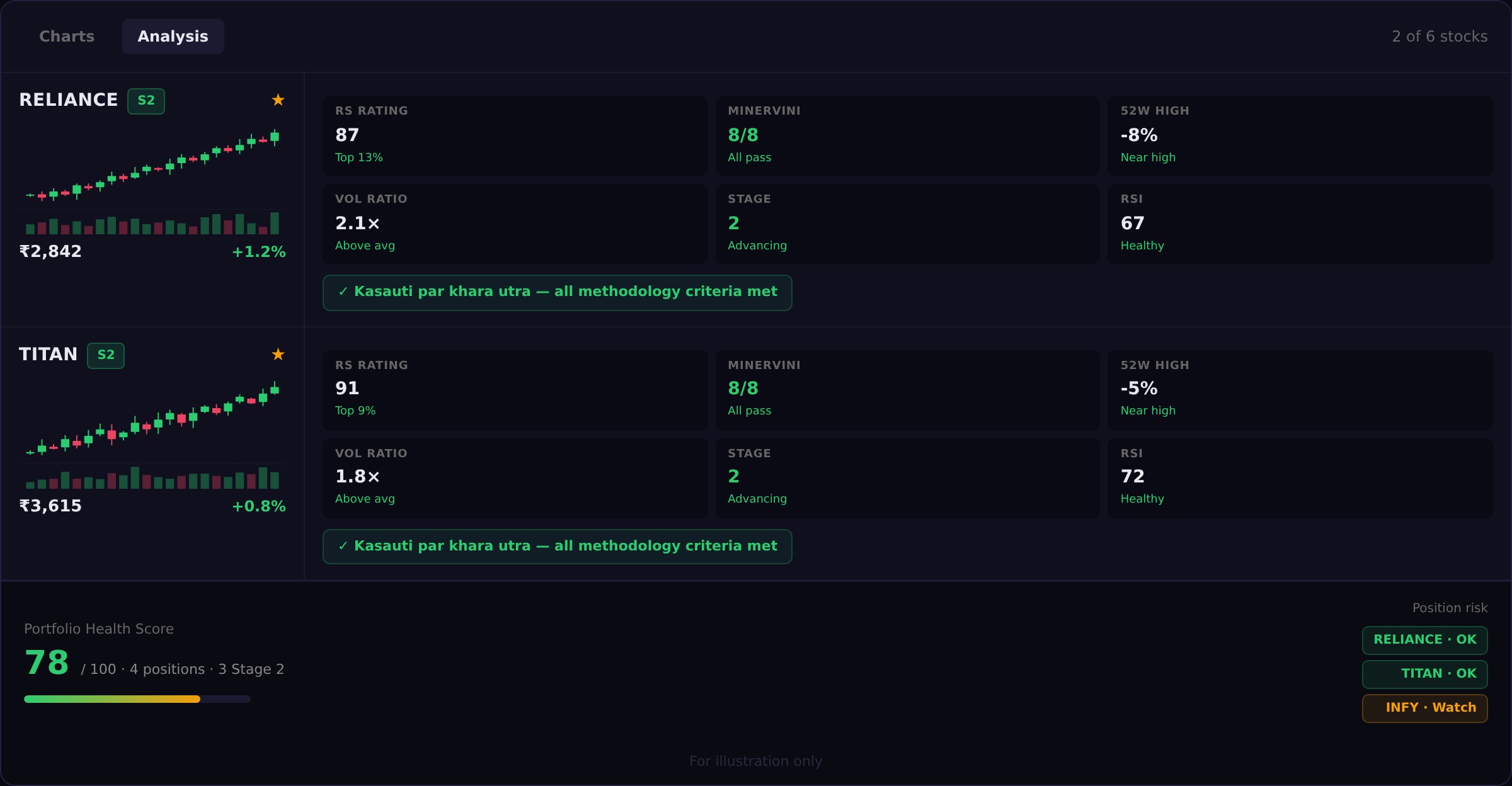Select the TITAN Vol Ratio 1.8× card
1512x786 pixels.
[515, 478]
